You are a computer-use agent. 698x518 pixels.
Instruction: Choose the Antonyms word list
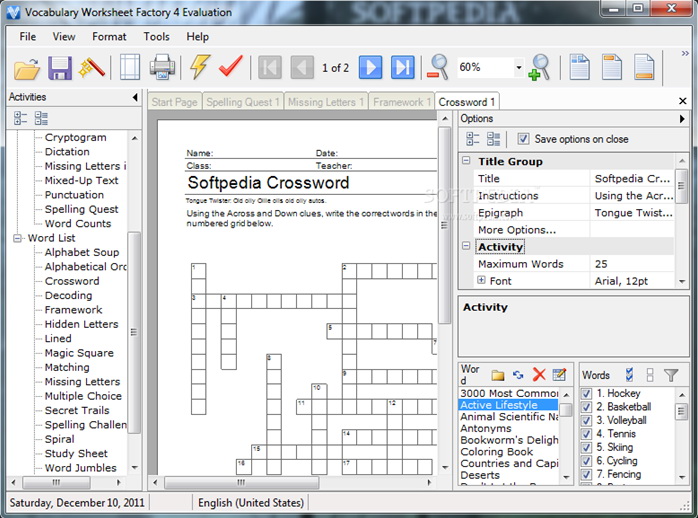click(x=486, y=428)
